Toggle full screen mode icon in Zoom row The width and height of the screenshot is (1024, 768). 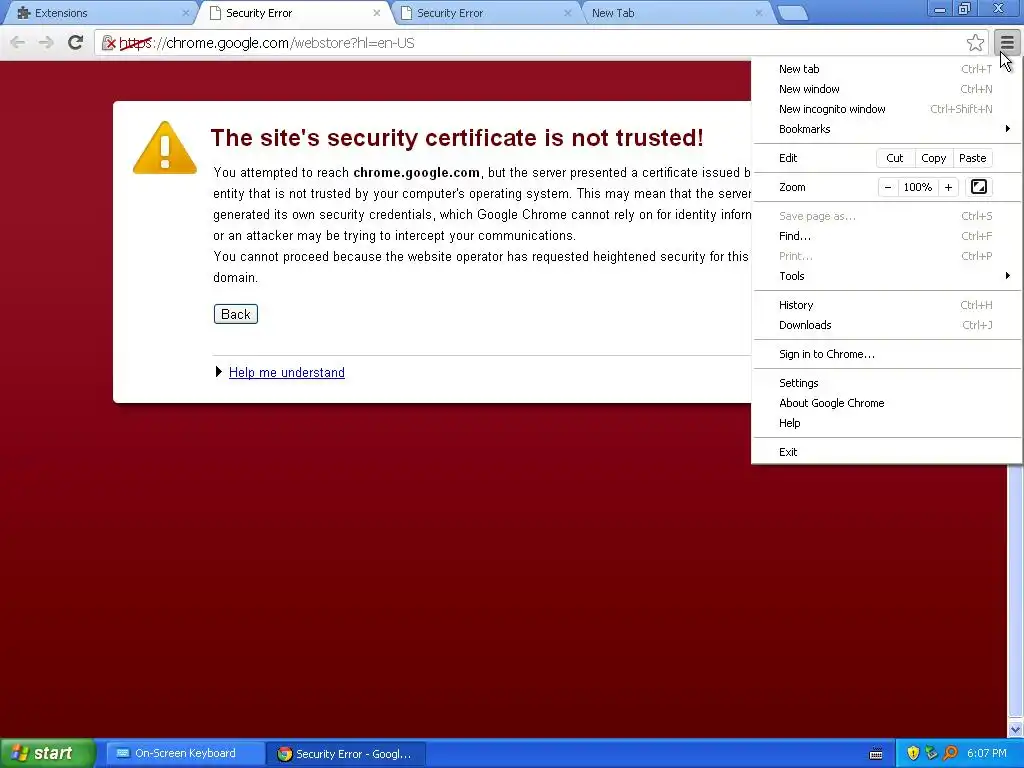tap(978, 187)
